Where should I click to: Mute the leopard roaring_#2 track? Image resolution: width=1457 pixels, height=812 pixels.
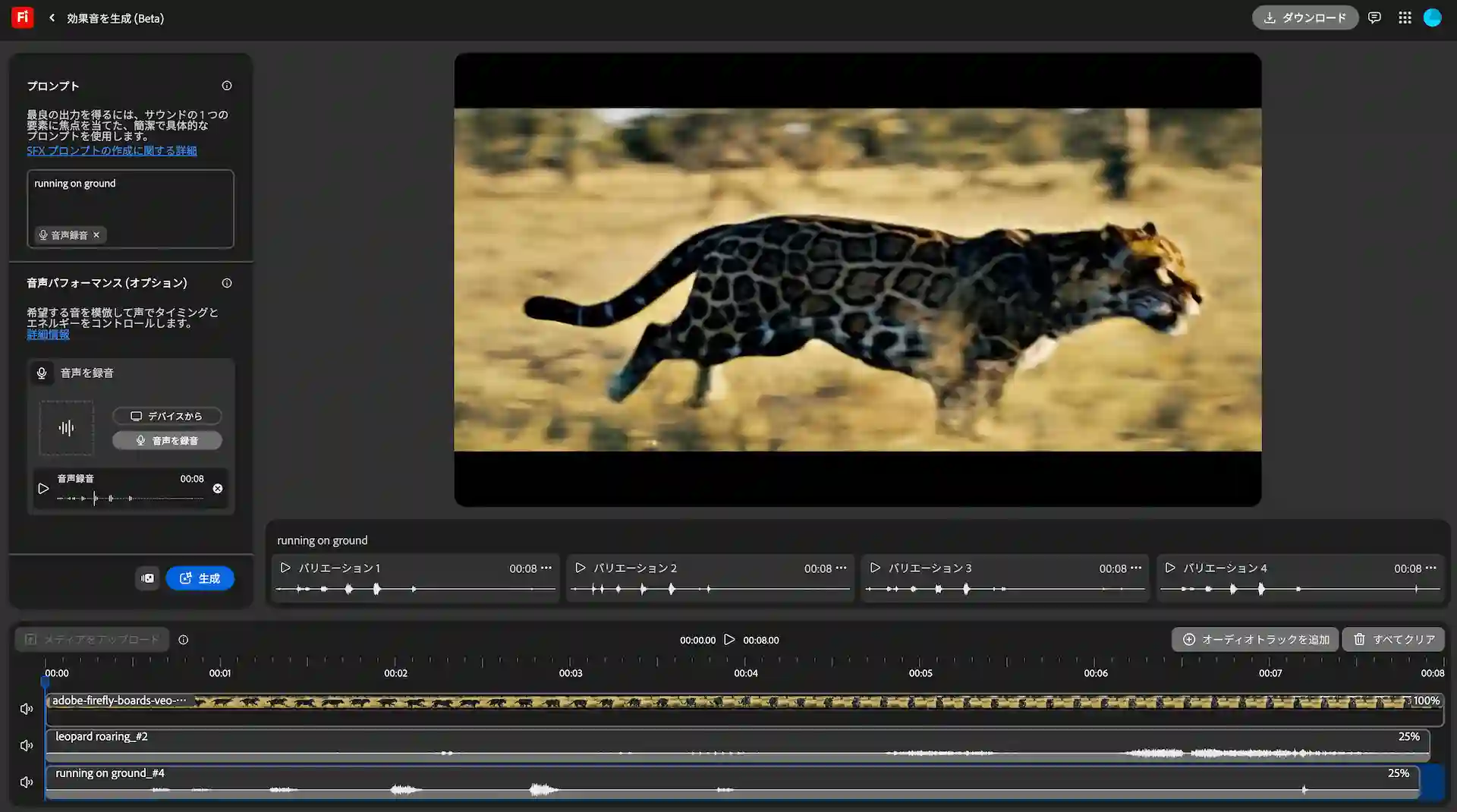point(27,745)
